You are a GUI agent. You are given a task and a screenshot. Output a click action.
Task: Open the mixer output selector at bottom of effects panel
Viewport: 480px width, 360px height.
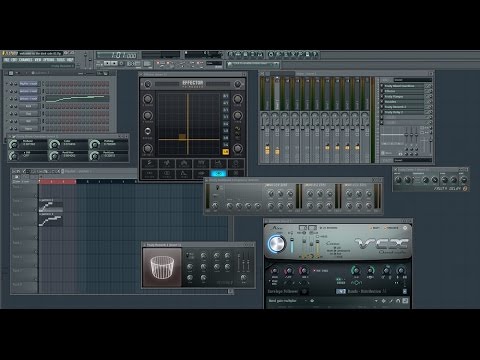tap(412, 160)
